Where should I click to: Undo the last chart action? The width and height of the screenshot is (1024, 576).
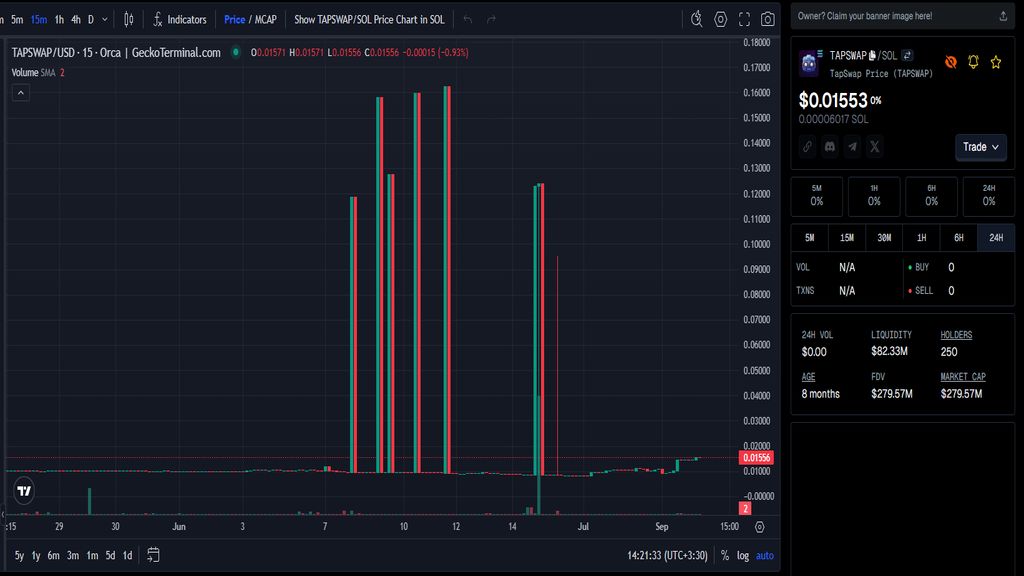click(x=468, y=20)
